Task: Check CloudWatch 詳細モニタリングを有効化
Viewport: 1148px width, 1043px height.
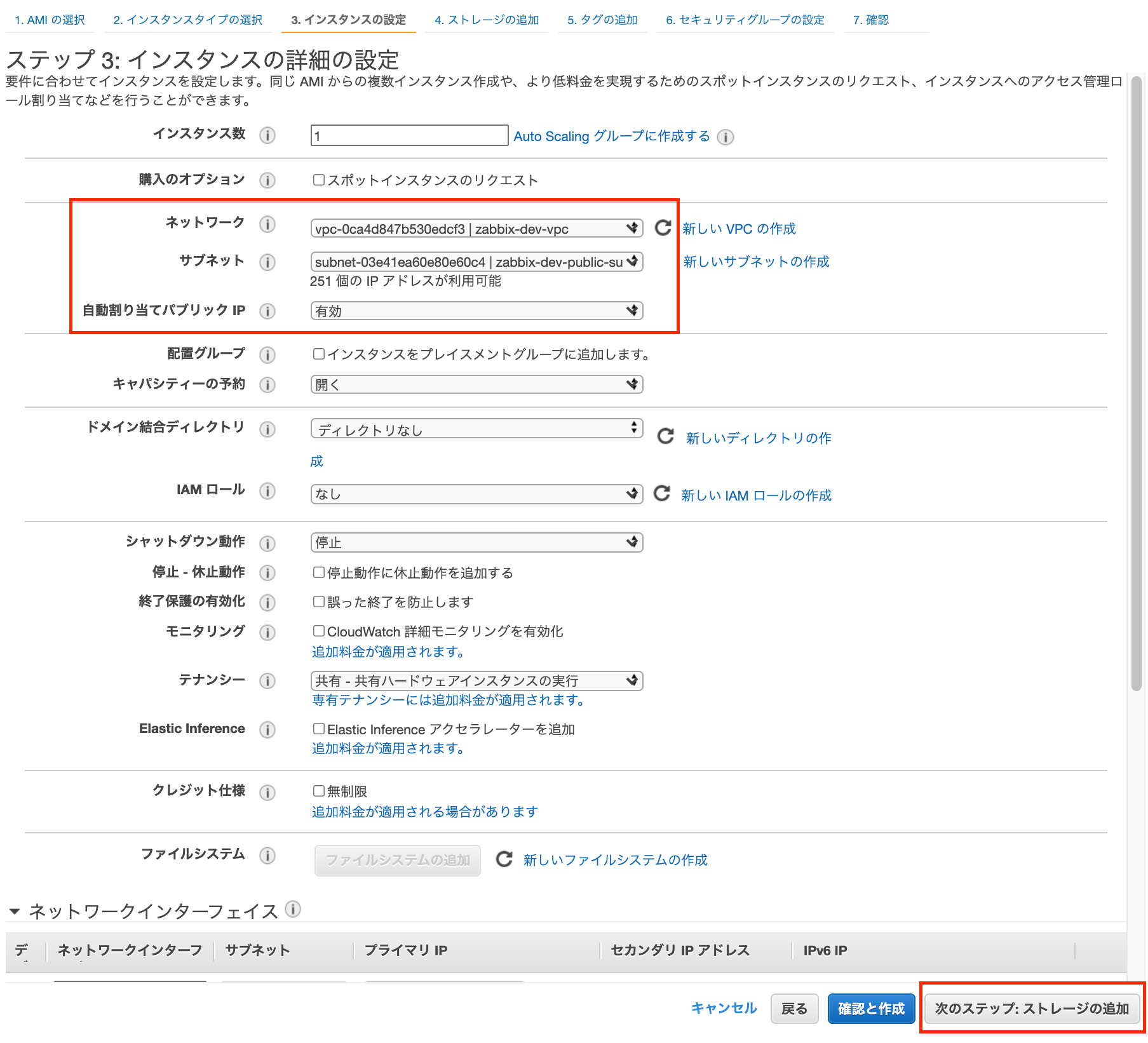Action: [319, 631]
